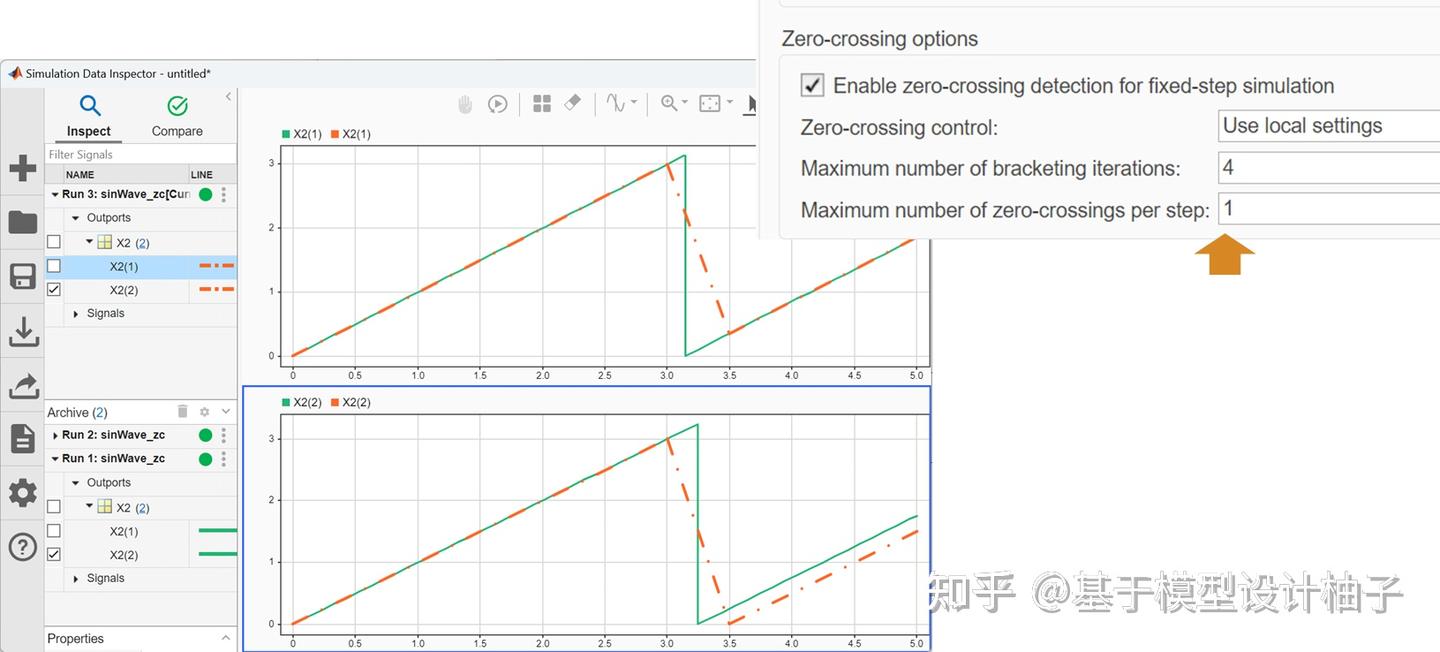Screen dimensions: 1440x652
Task: Uncheck the X2(2) checkbox under Run 3
Action: pos(54,289)
